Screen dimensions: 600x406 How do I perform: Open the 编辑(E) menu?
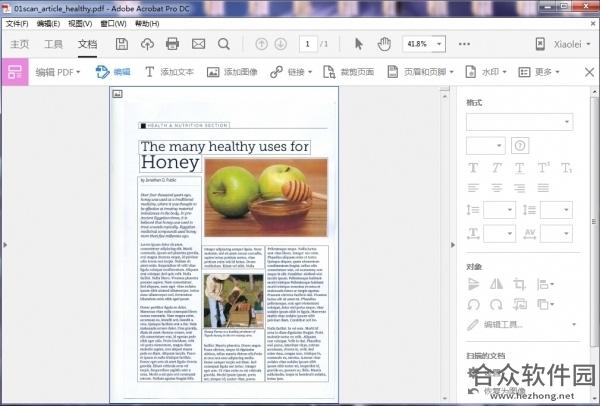click(x=48, y=24)
